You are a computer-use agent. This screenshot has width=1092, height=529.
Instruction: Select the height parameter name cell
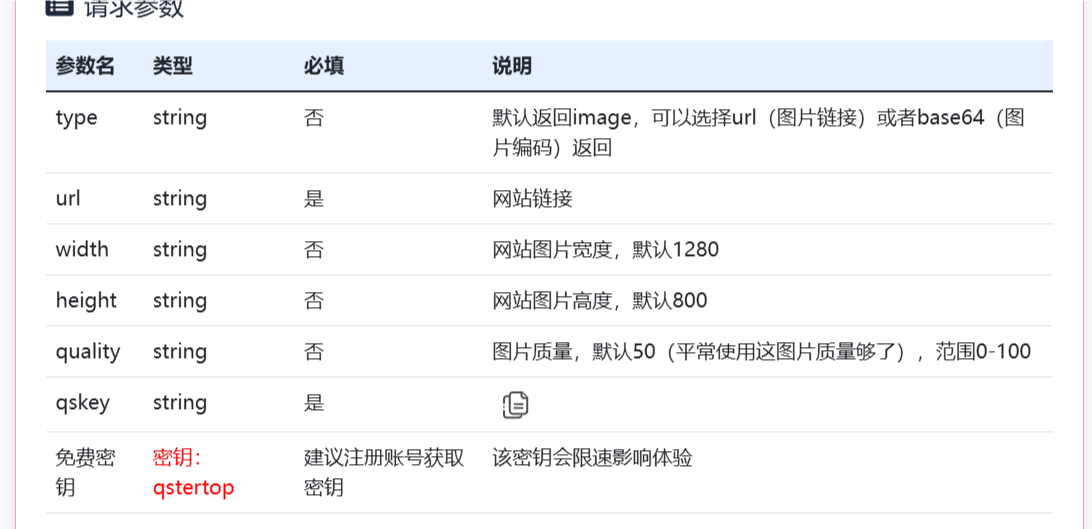coord(86,301)
